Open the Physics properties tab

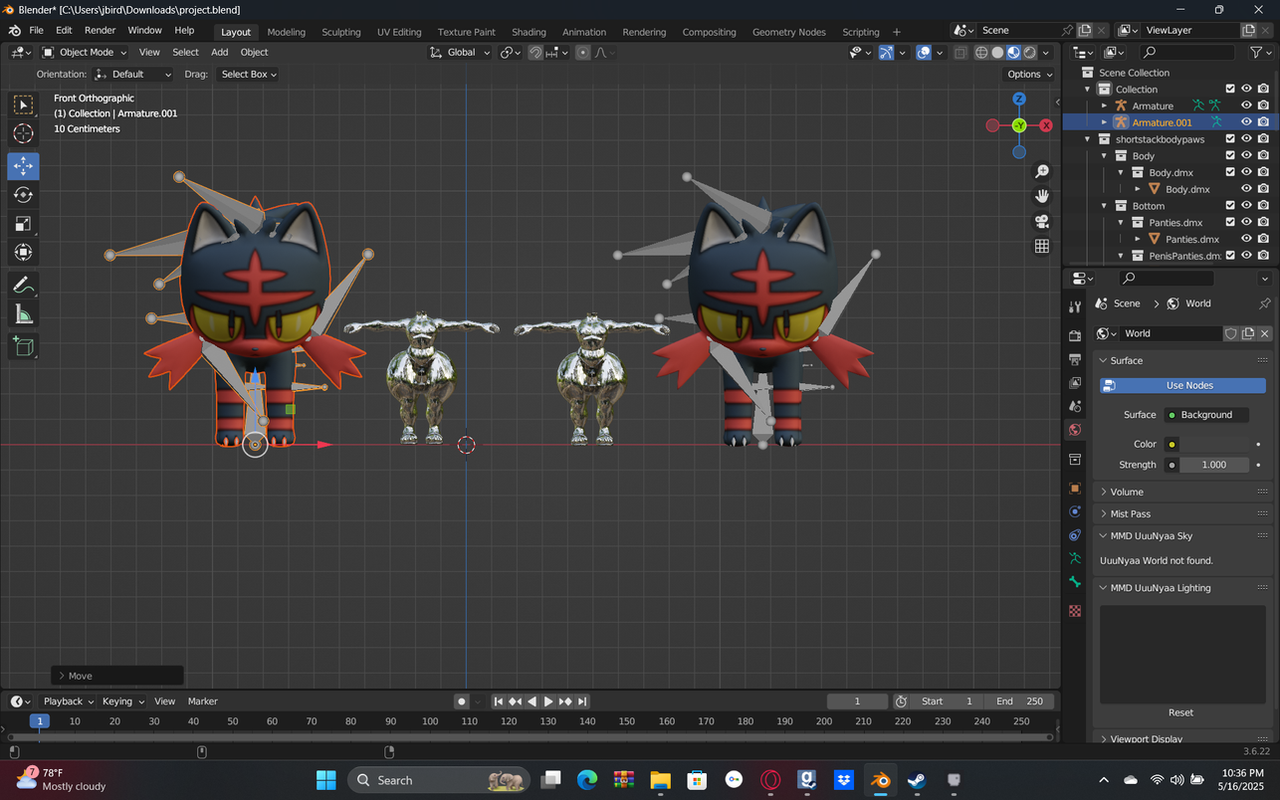[1075, 512]
